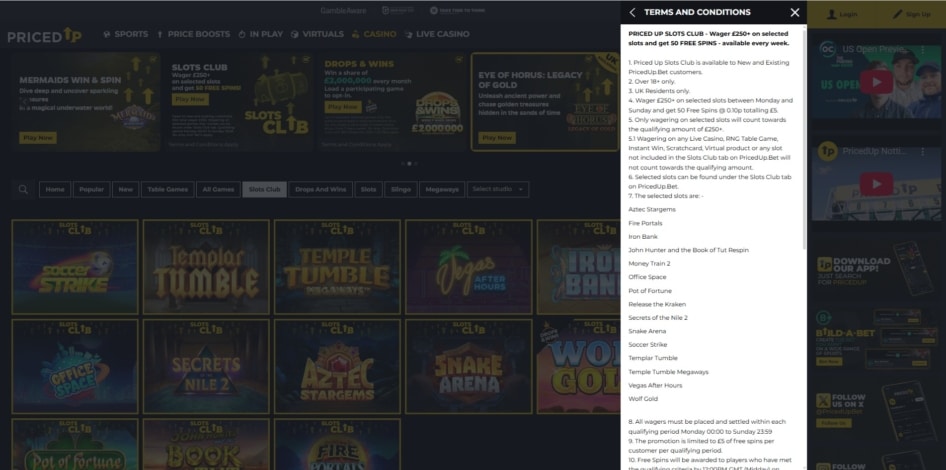Screen dimensions: 946x470
Task: Go to Sports section
Action: click(x=125, y=34)
